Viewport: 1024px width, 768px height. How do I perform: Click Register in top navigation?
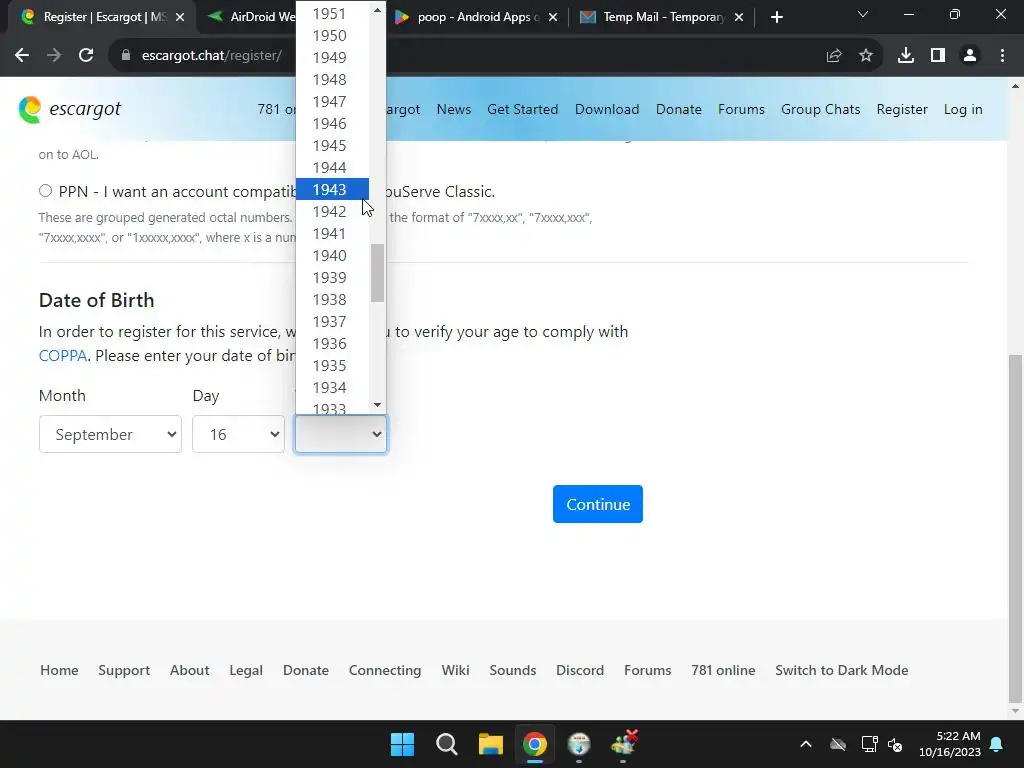pyautogui.click(x=902, y=110)
